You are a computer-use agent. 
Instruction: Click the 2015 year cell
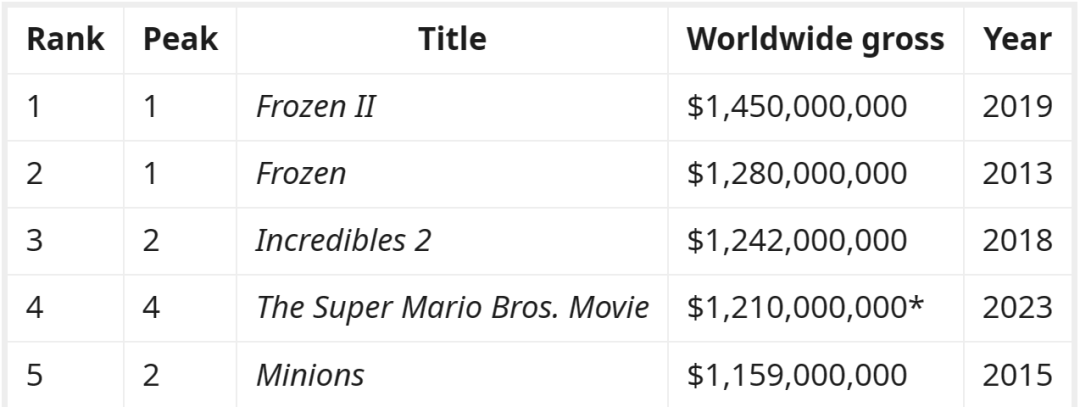click(1017, 375)
